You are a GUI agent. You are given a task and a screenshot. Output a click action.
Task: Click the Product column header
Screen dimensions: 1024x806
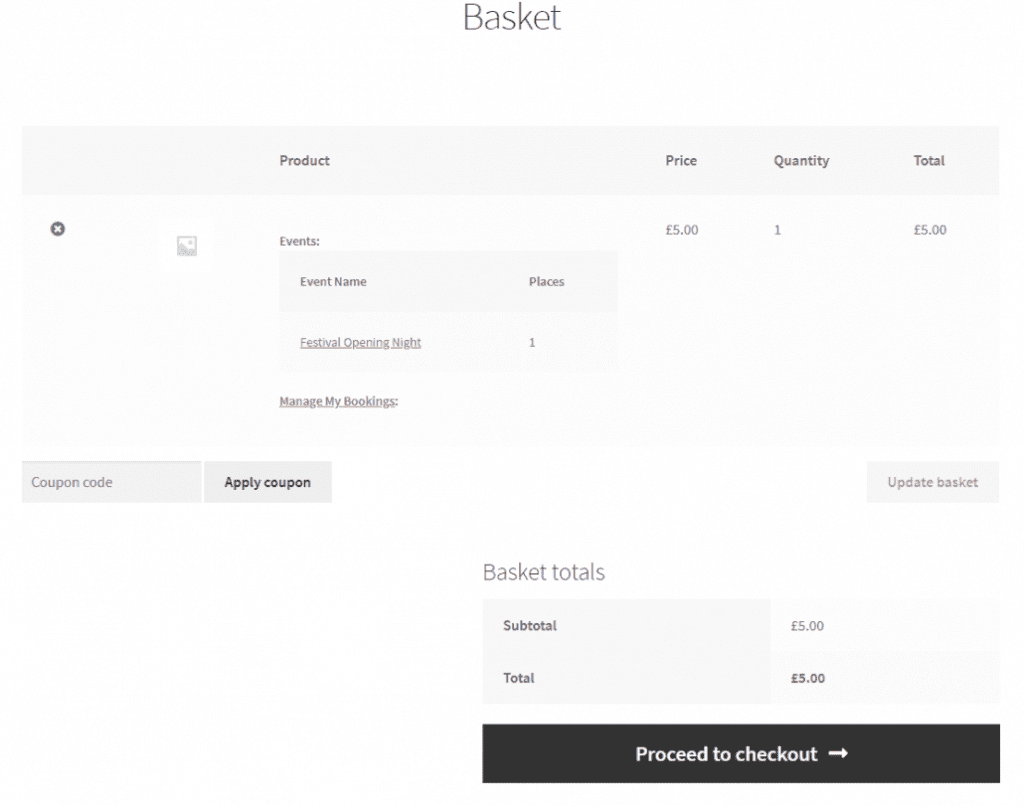304,160
